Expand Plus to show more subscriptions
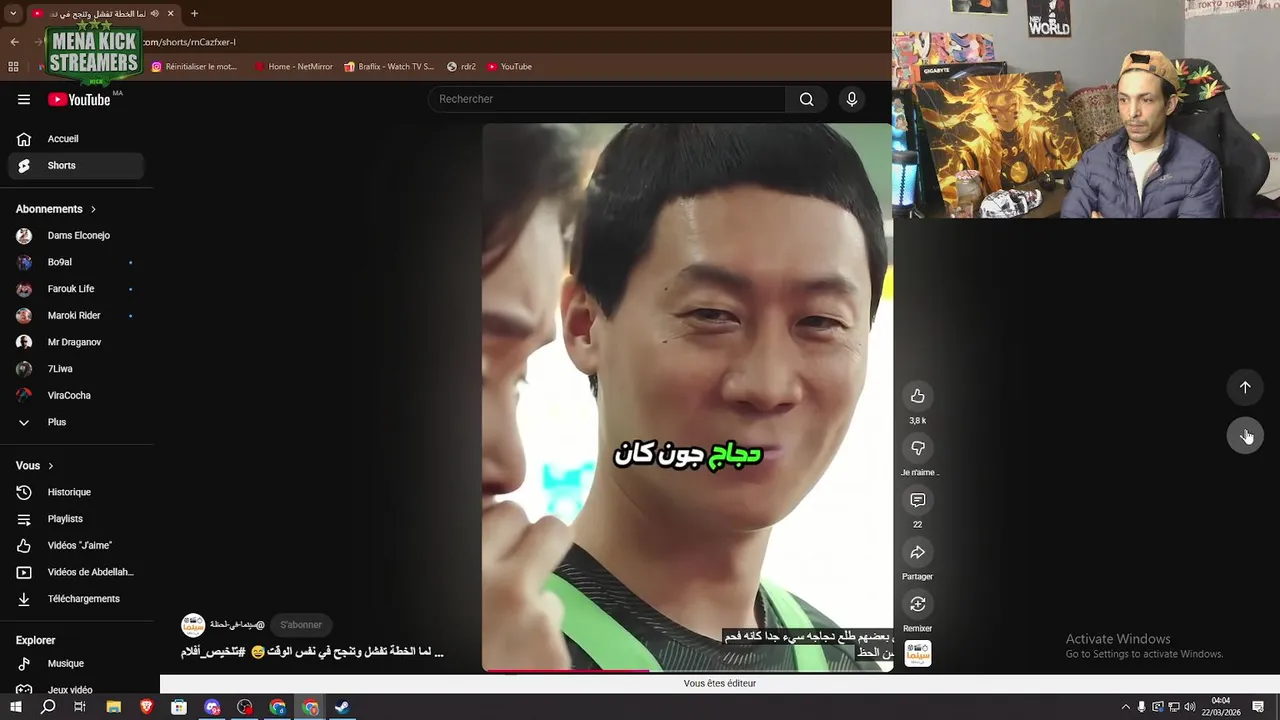Image resolution: width=1280 pixels, height=720 pixels. 76,422
